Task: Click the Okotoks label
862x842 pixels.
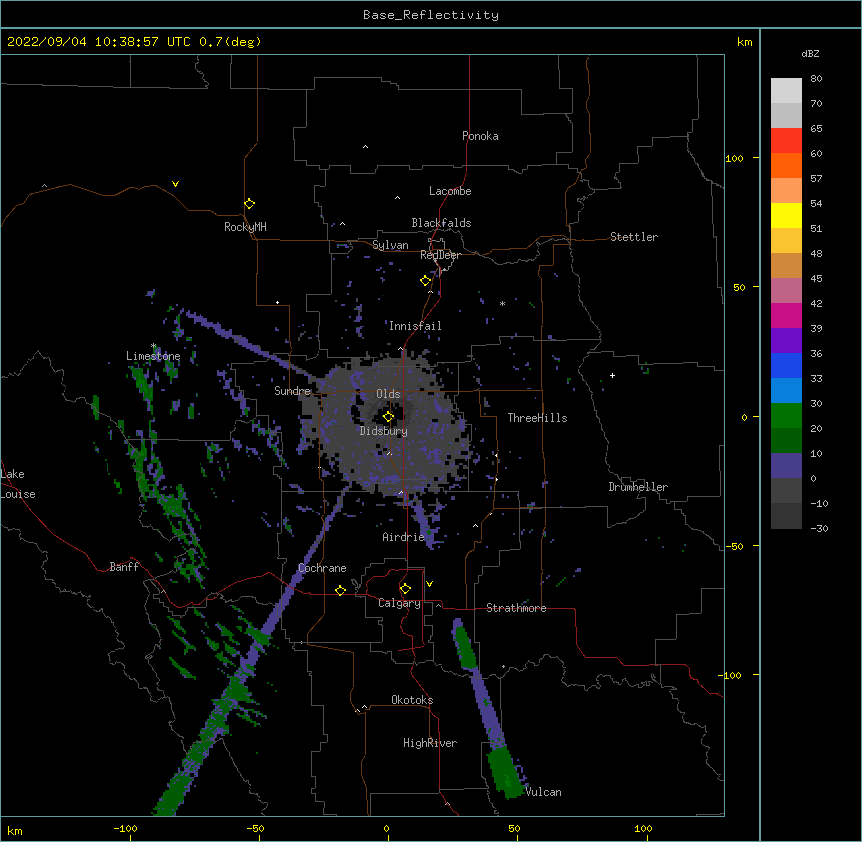Action: pos(412,700)
